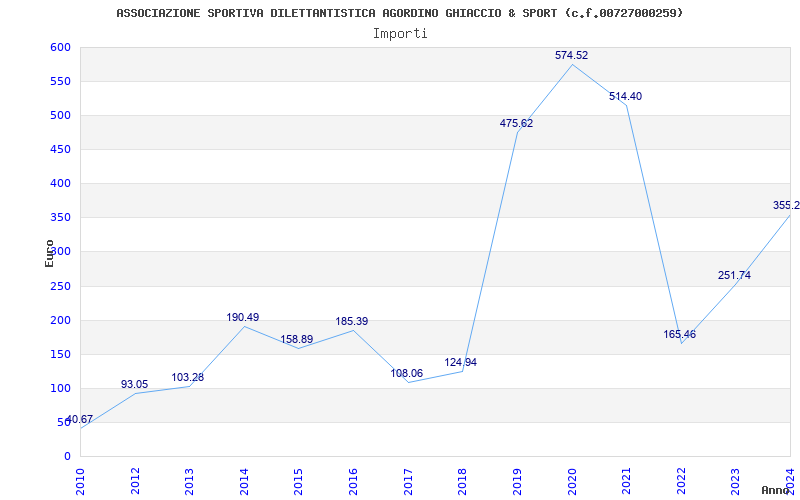
Task: Click the 165.46 value label
Action: pyautogui.click(x=680, y=335)
